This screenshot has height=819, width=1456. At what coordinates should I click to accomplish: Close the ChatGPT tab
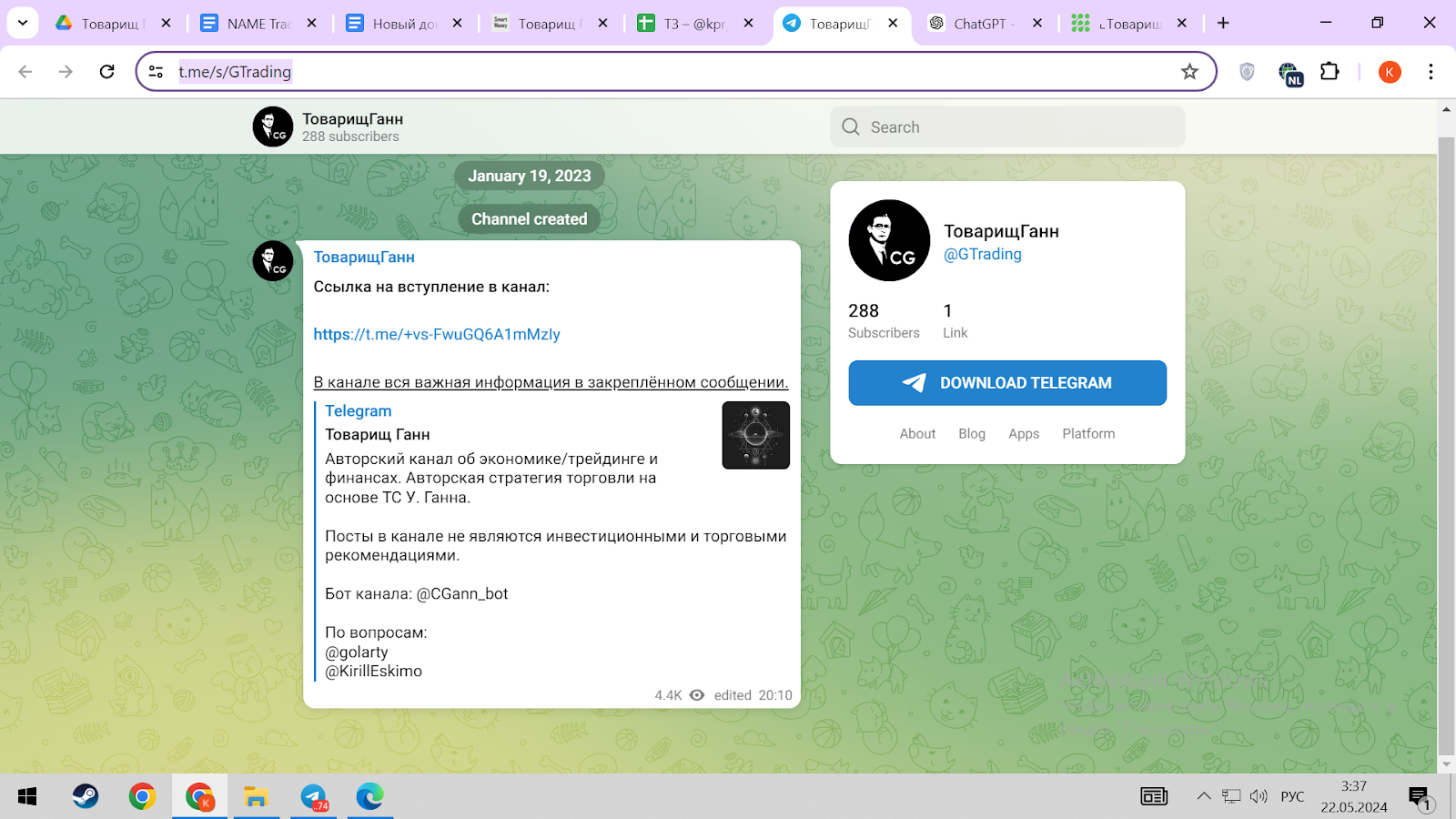tap(1037, 24)
